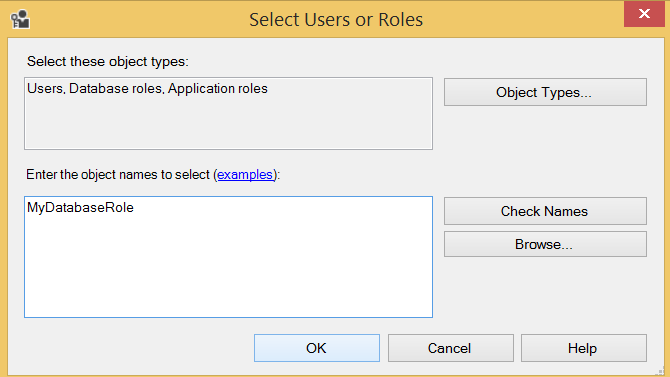
Task: Dismiss dialog with the Cancel button
Action: click(x=450, y=348)
